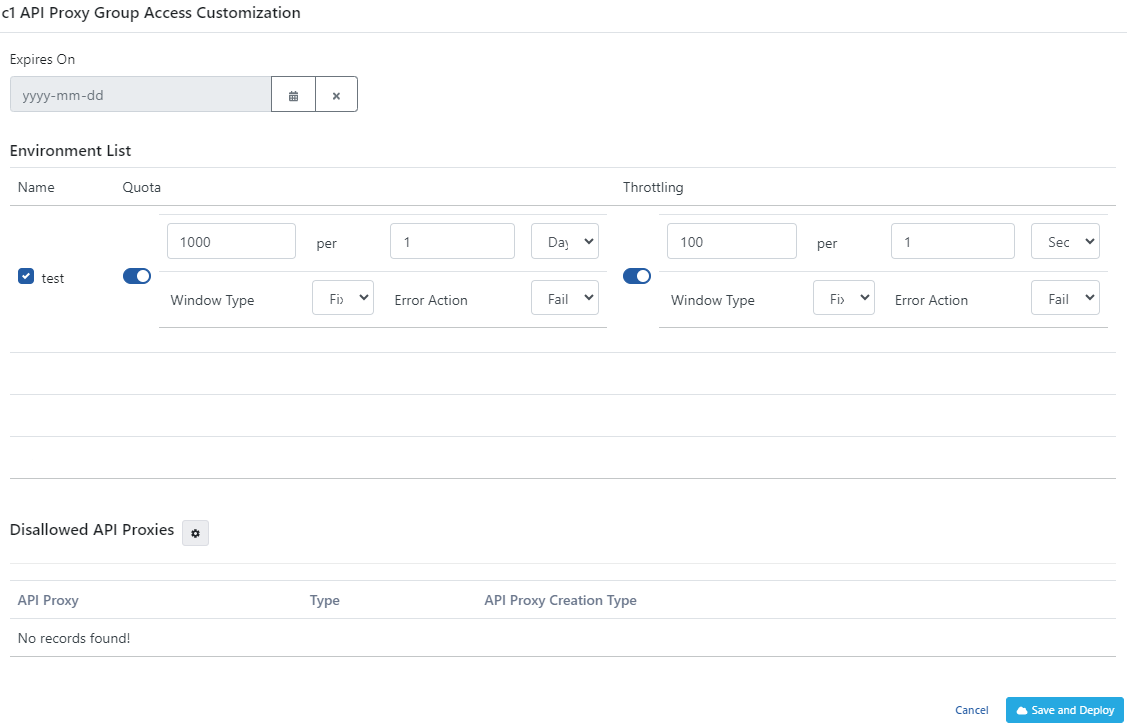This screenshot has height=725, width=1127.
Task: Click the API Proxy column header
Action: 48,600
